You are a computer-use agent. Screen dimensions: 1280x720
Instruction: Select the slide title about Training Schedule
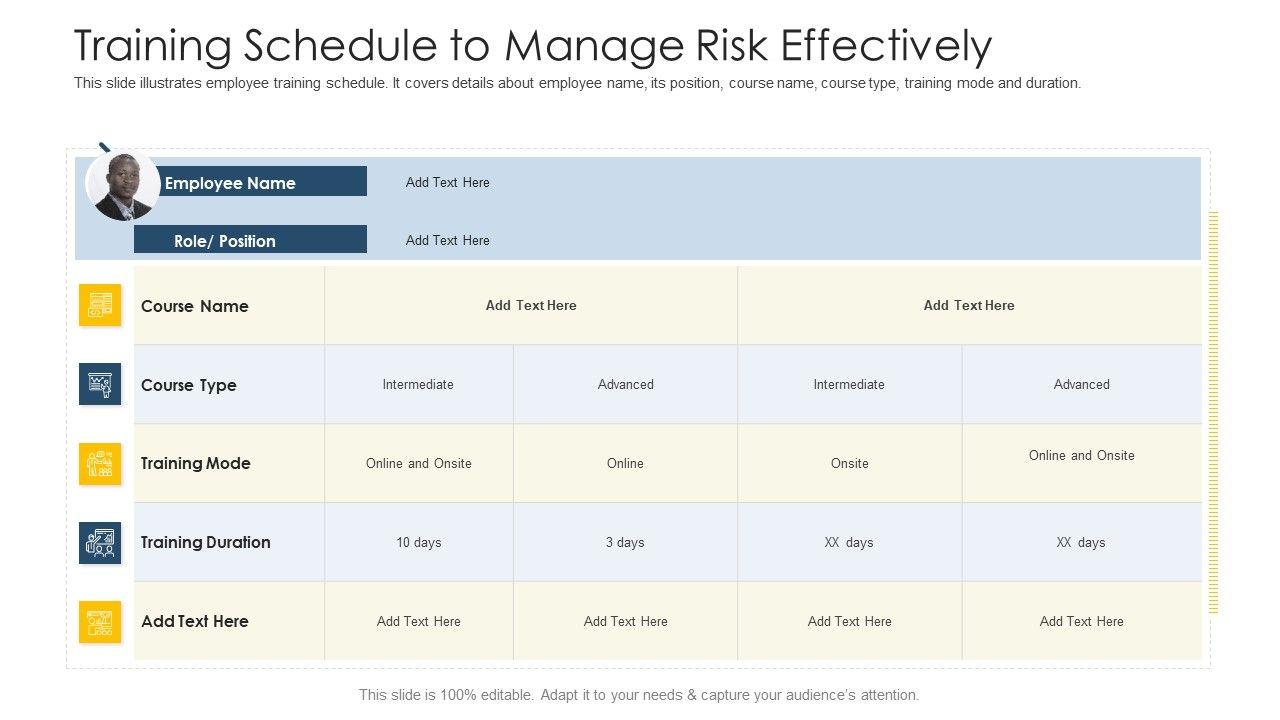pos(533,45)
